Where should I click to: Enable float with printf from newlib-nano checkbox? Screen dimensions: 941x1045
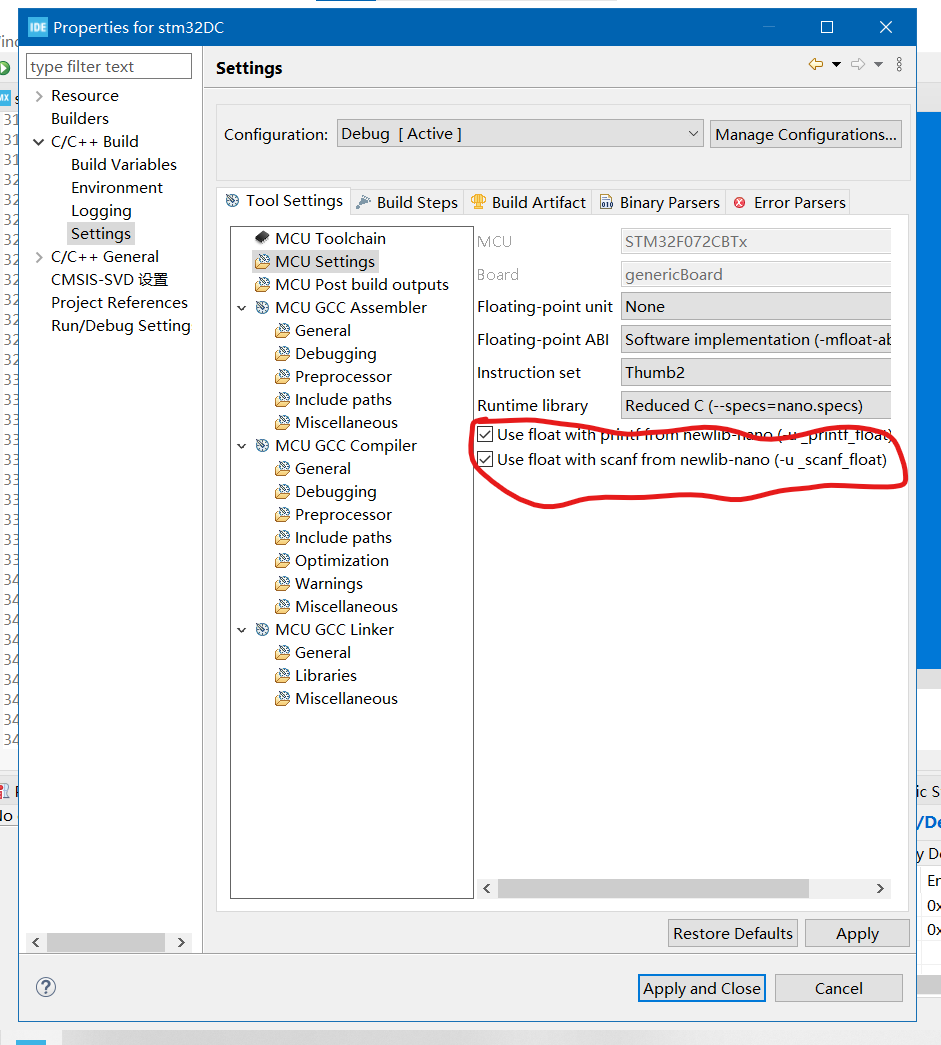pos(485,435)
